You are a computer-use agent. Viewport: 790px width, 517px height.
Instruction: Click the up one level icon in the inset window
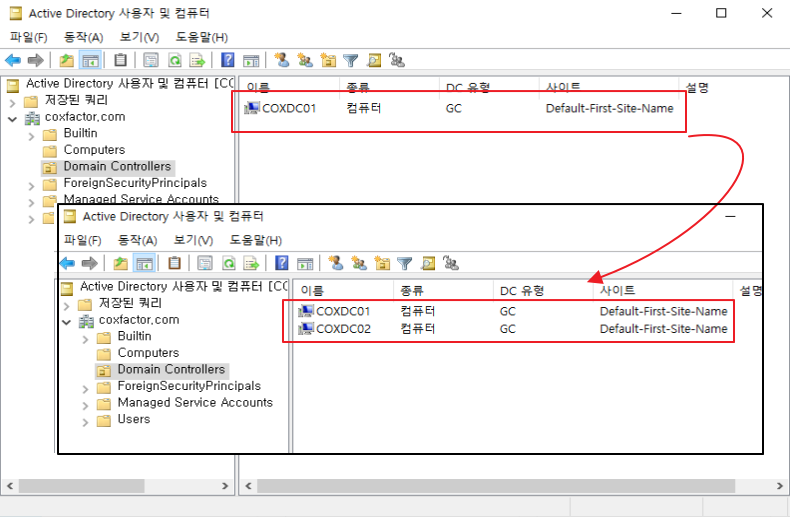[120, 263]
